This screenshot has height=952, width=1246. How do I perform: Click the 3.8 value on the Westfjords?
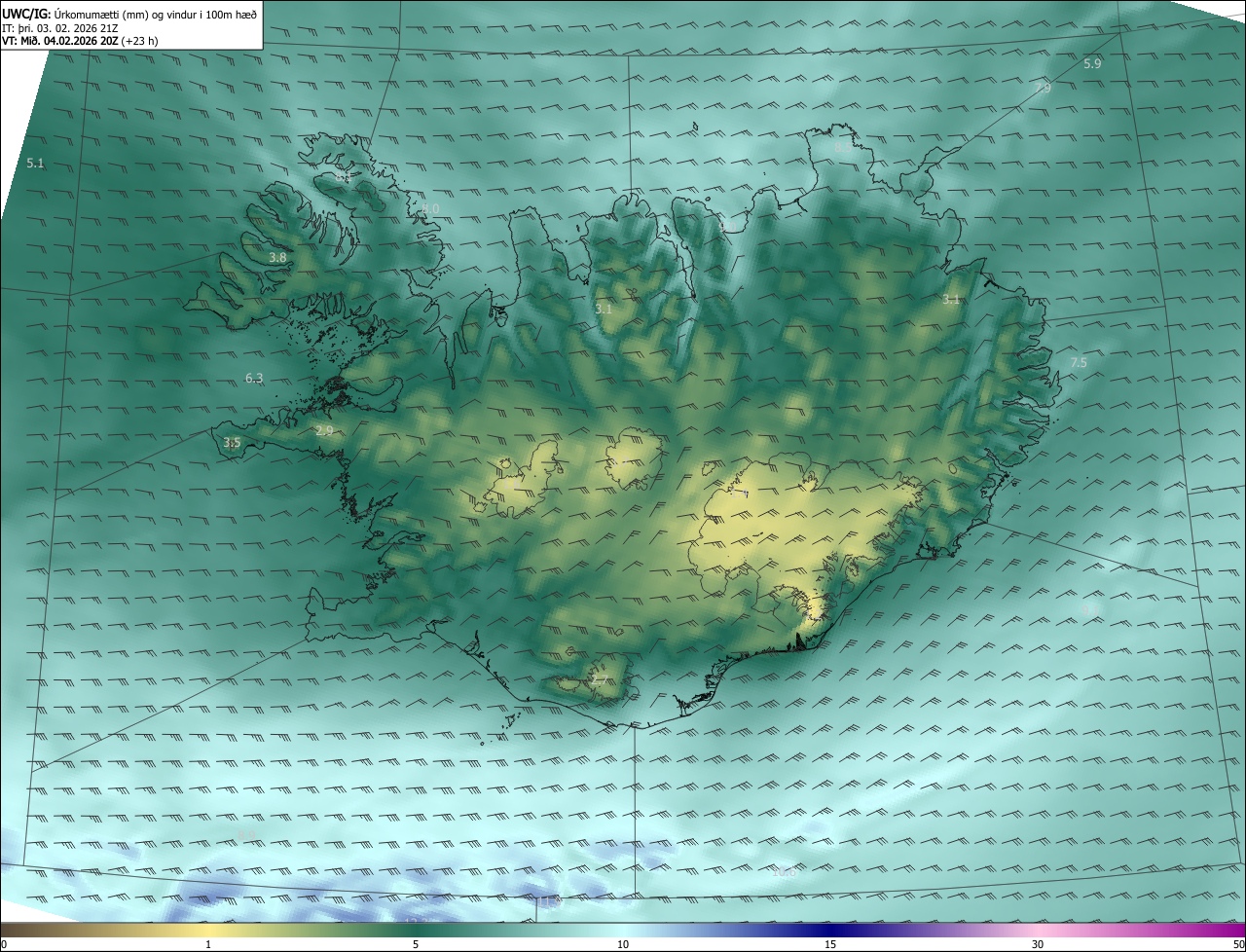coord(277,258)
